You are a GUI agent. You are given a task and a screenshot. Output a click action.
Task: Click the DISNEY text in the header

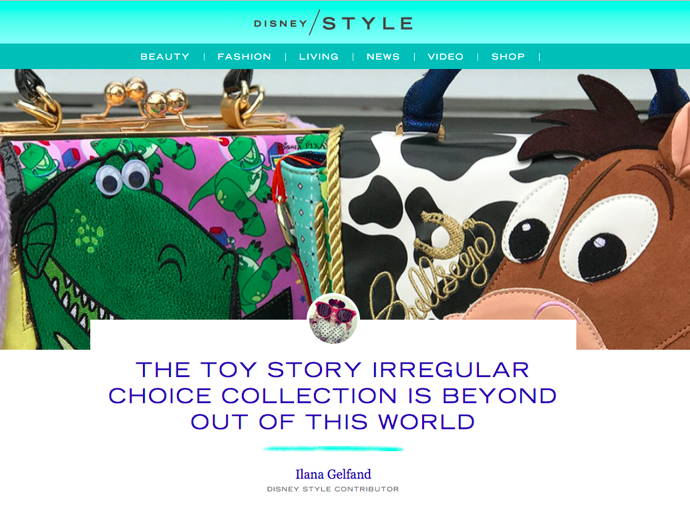coord(280,23)
